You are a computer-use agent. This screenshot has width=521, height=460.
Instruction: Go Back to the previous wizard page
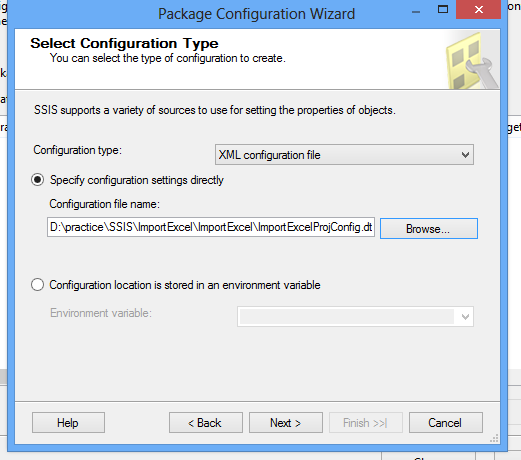point(206,423)
